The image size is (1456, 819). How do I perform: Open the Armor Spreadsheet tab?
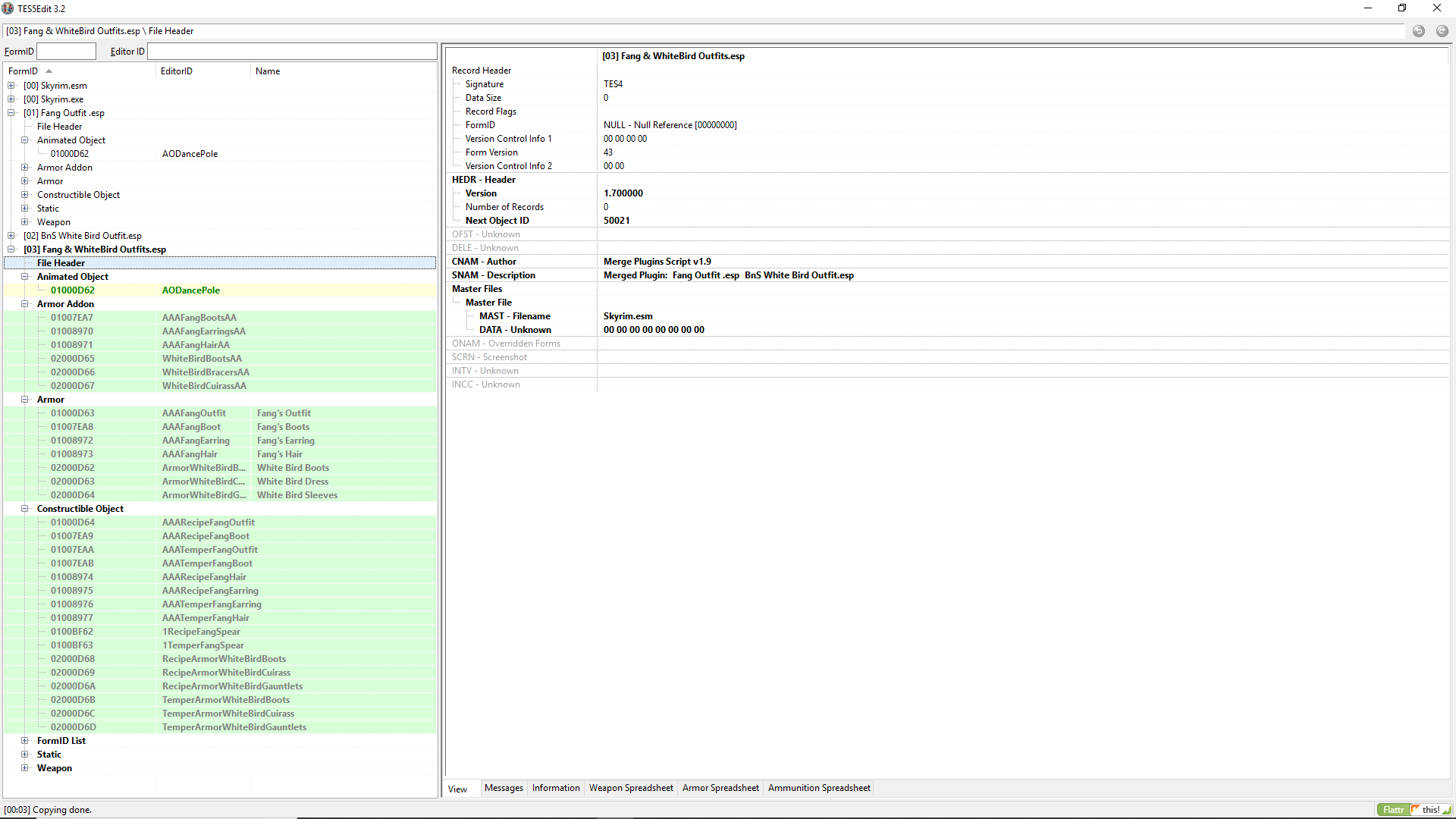tap(720, 788)
